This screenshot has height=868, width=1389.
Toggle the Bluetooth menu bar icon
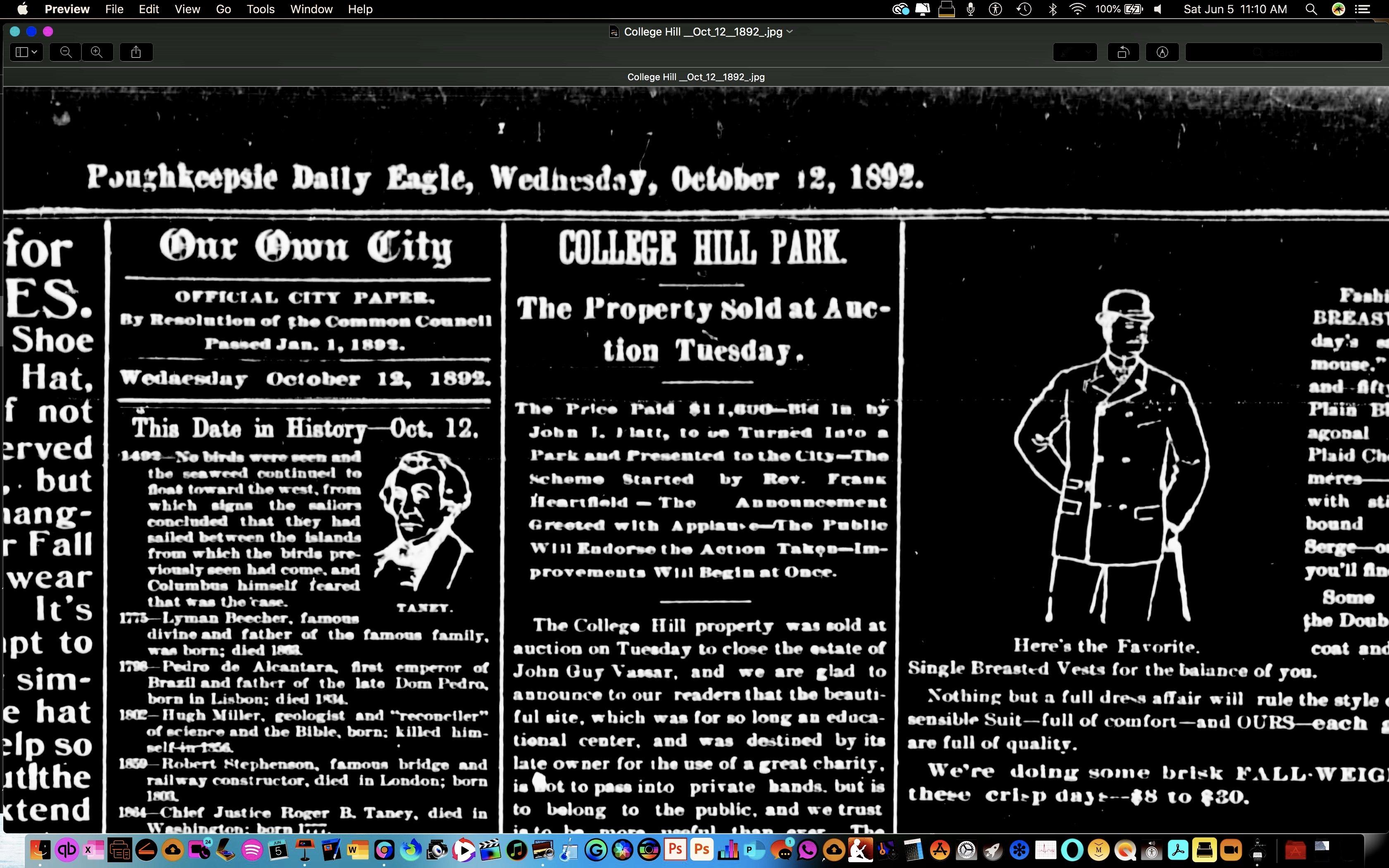(1052, 9)
